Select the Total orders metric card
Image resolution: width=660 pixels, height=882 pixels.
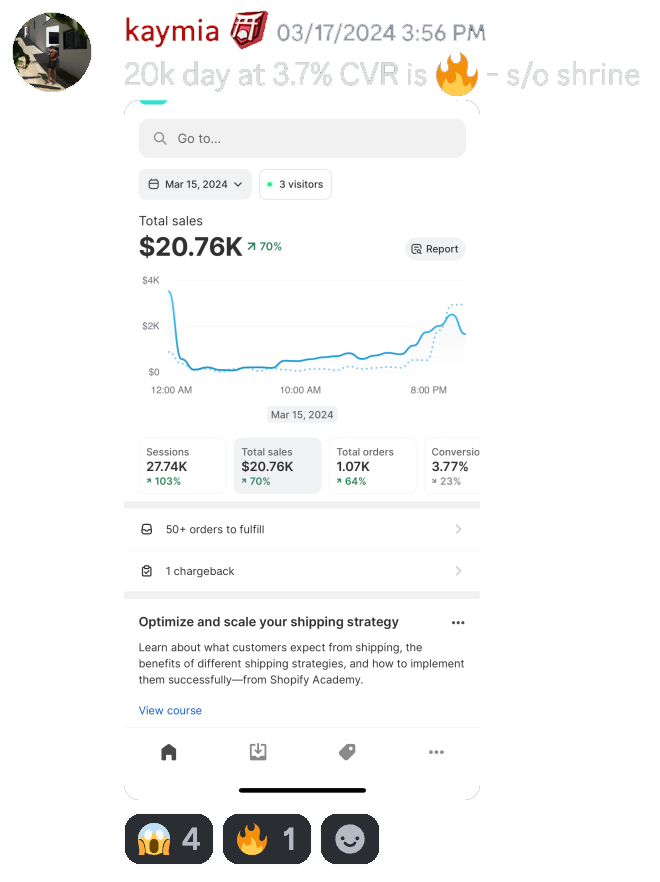click(372, 465)
